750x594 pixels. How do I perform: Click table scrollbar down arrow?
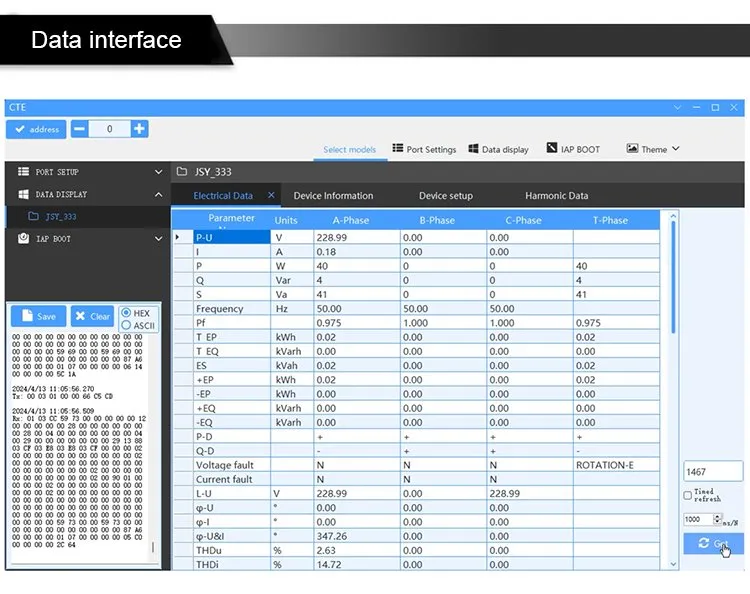tap(673, 564)
